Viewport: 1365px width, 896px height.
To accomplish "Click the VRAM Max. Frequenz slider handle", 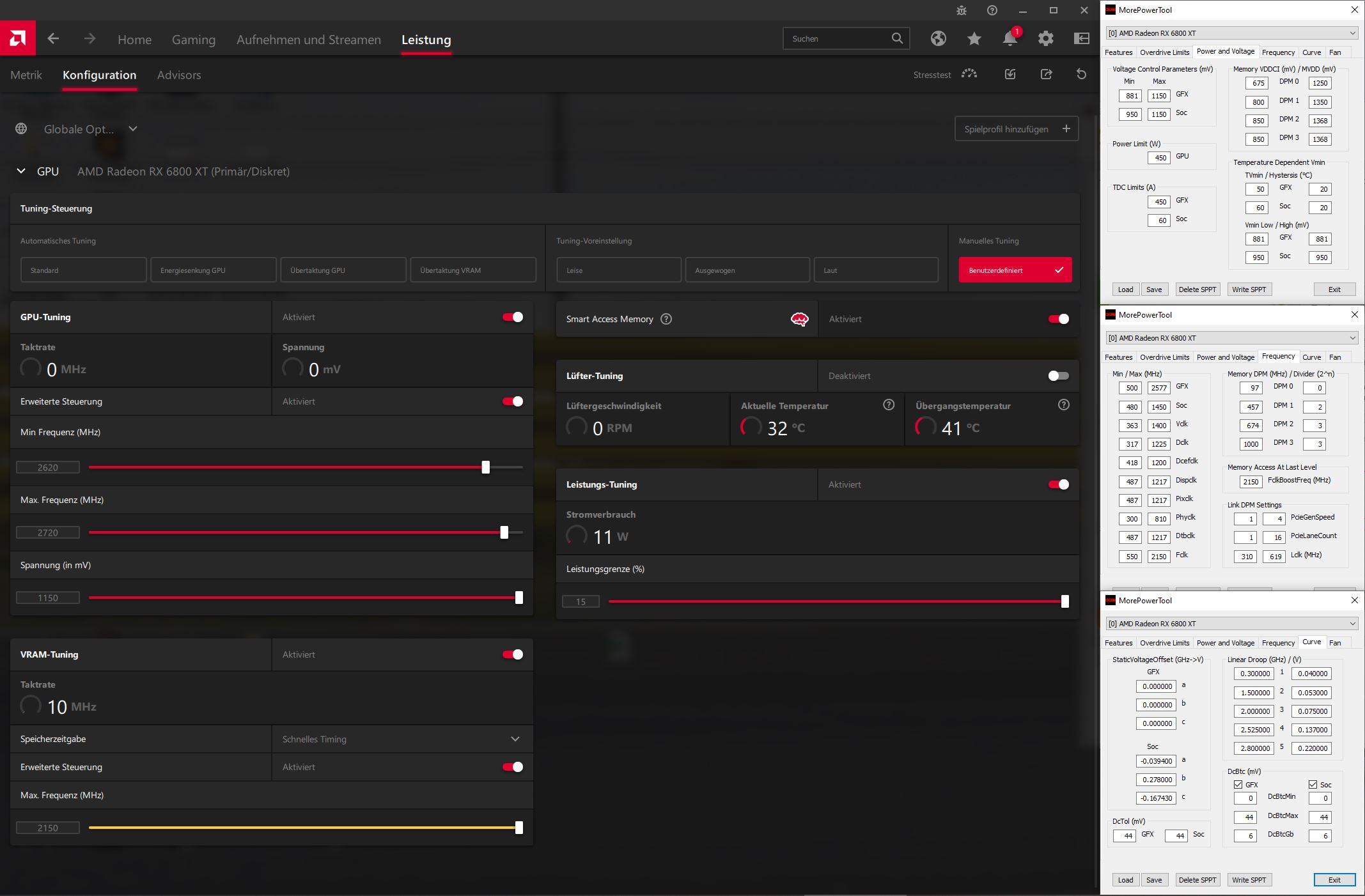I will [x=519, y=828].
